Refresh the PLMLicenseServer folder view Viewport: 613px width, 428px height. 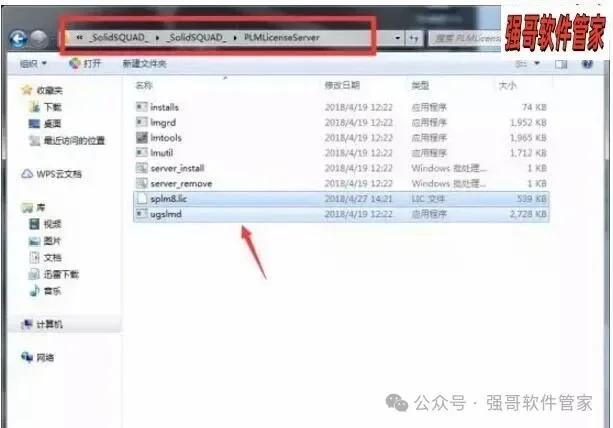[x=414, y=38]
